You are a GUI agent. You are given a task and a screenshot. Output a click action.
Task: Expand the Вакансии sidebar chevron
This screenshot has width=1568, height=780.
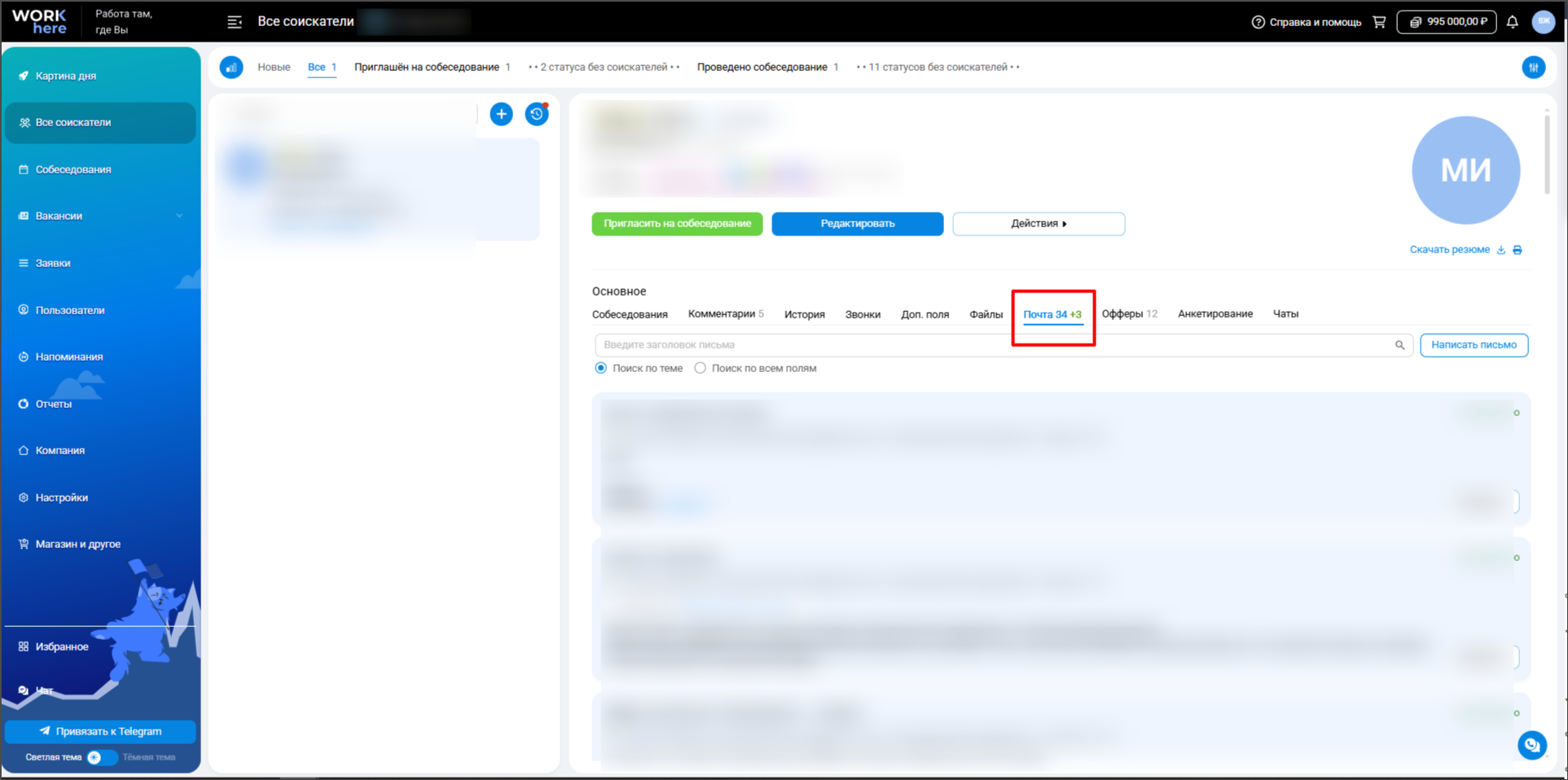[x=179, y=216]
